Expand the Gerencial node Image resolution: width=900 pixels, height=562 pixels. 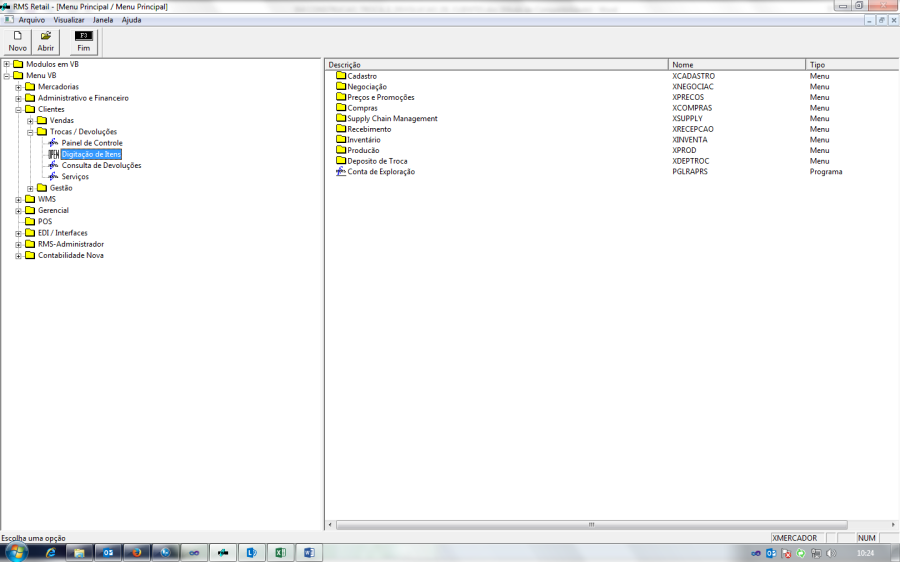tap(18, 211)
